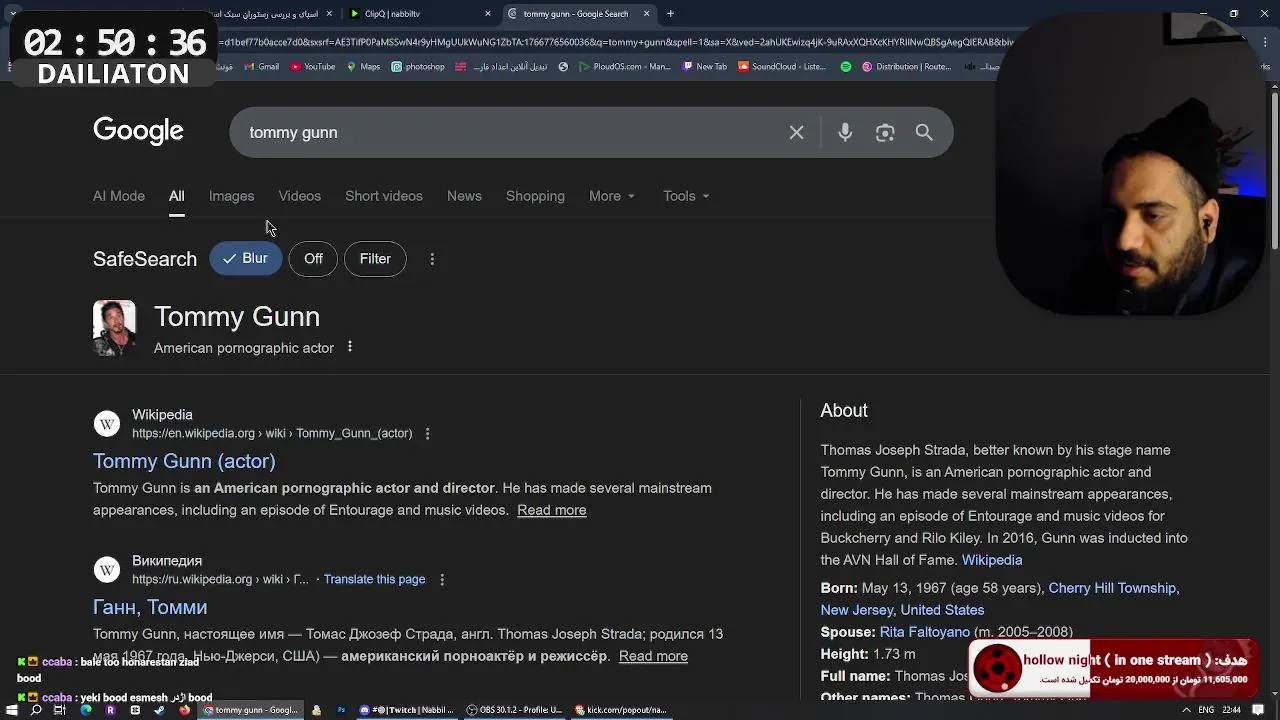
Task: Switch to Shopping results tab
Action: point(535,196)
